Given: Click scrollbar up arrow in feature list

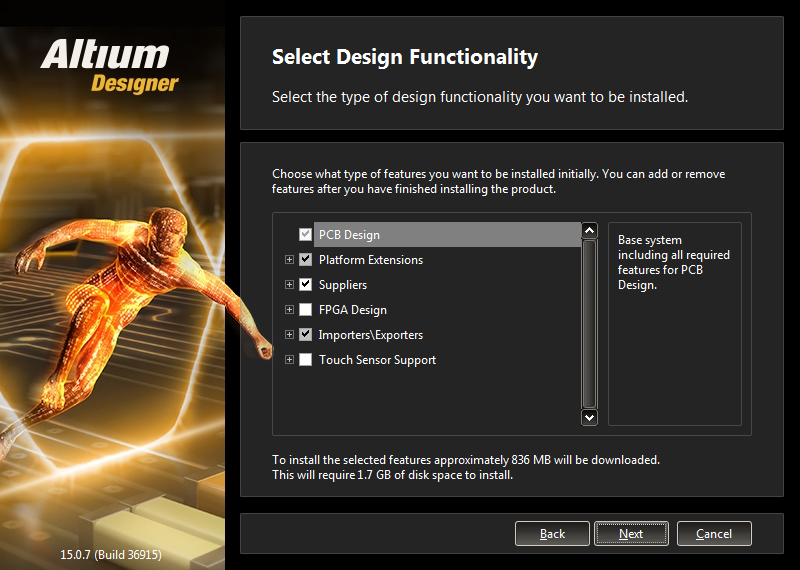Looking at the screenshot, I should pyautogui.click(x=589, y=231).
